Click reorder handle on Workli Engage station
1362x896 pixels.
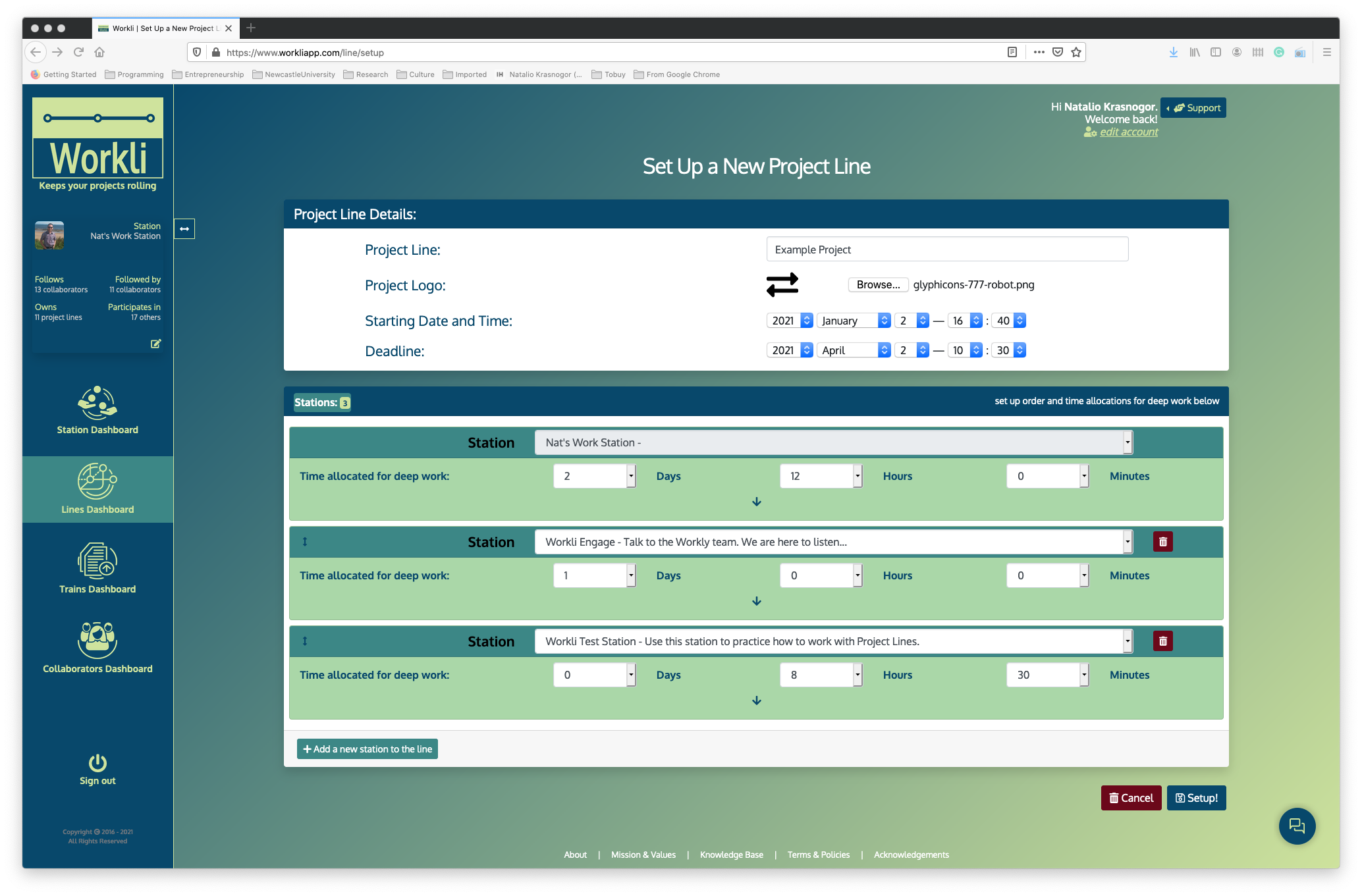tap(305, 542)
